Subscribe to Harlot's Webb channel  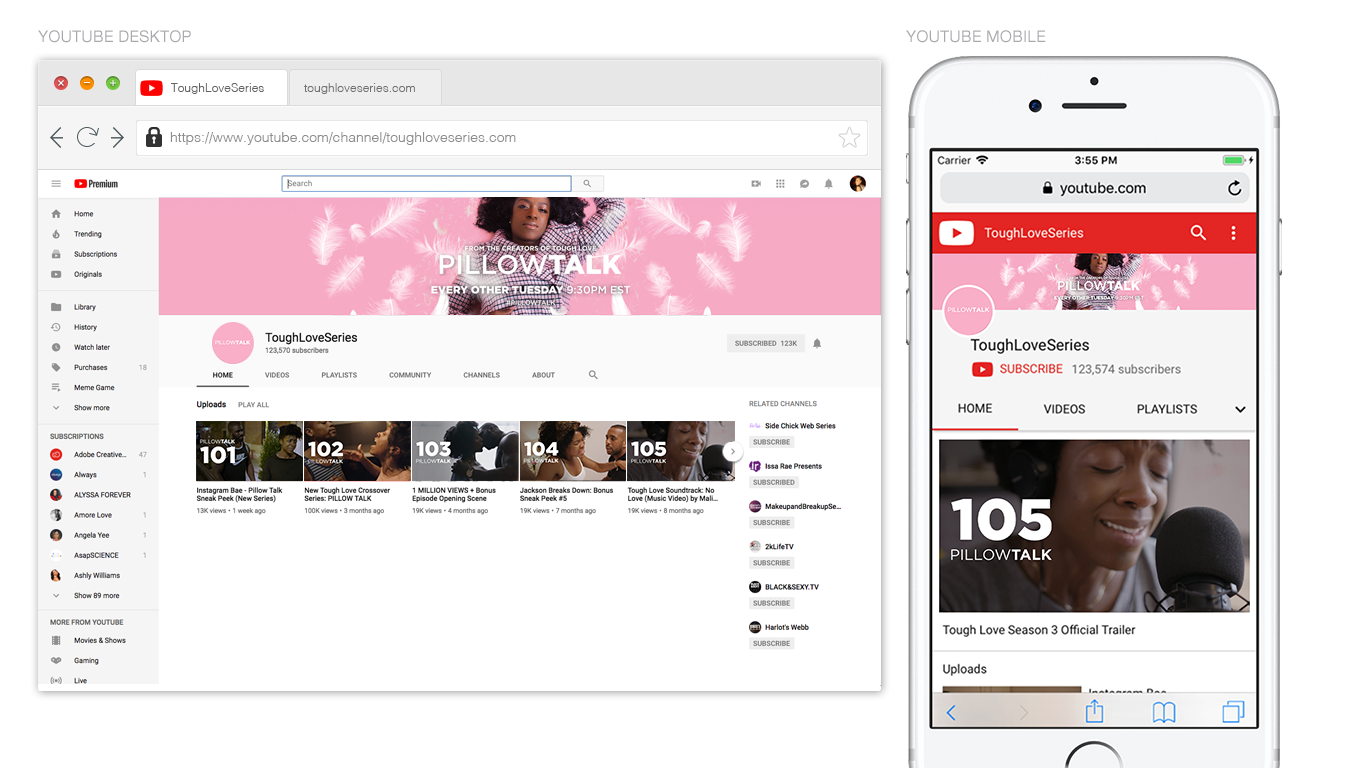tap(771, 643)
